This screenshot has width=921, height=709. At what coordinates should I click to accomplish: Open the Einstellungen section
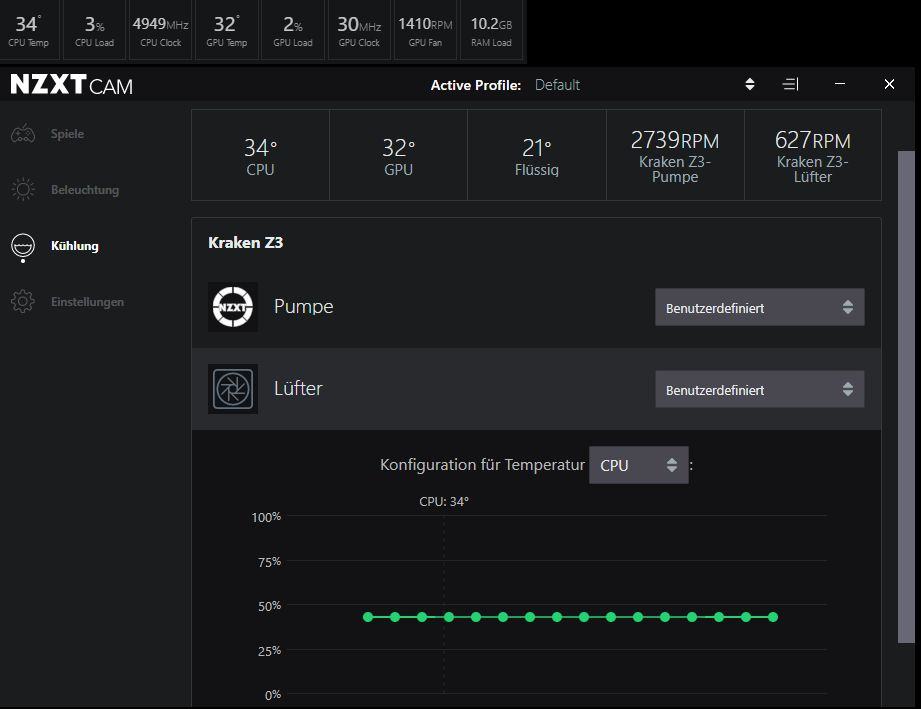coord(87,302)
